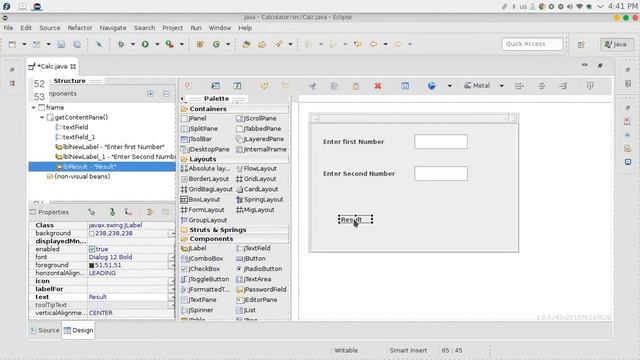Select JTextField in the palette

(253, 248)
